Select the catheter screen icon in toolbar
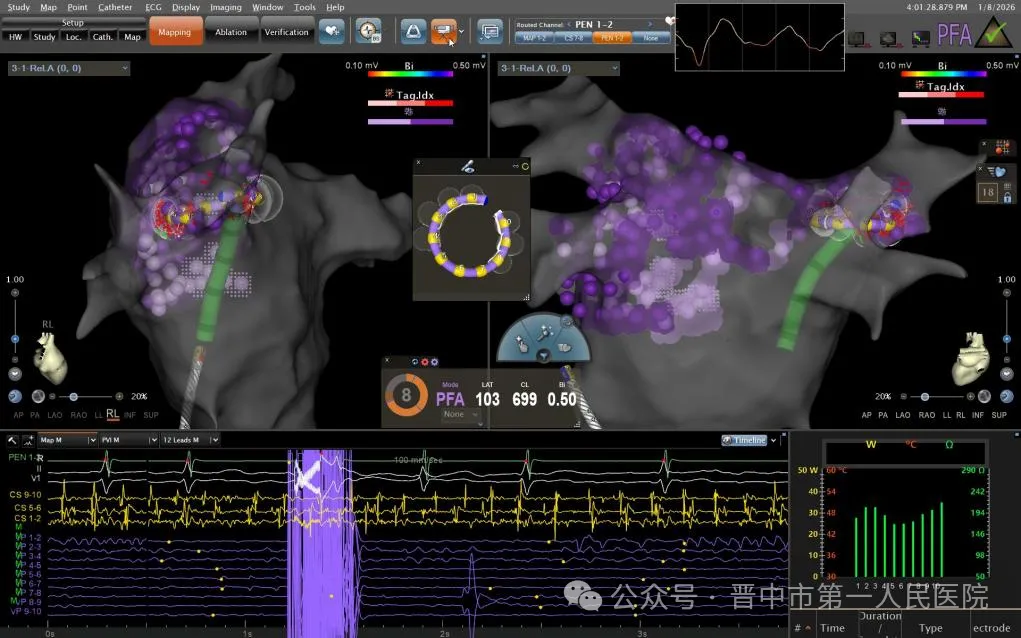1021x638 pixels. [441, 31]
